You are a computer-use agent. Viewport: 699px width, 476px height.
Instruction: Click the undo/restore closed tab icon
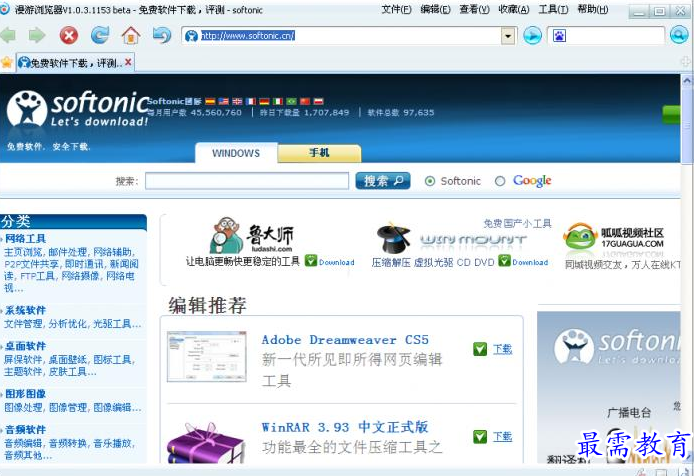162,35
